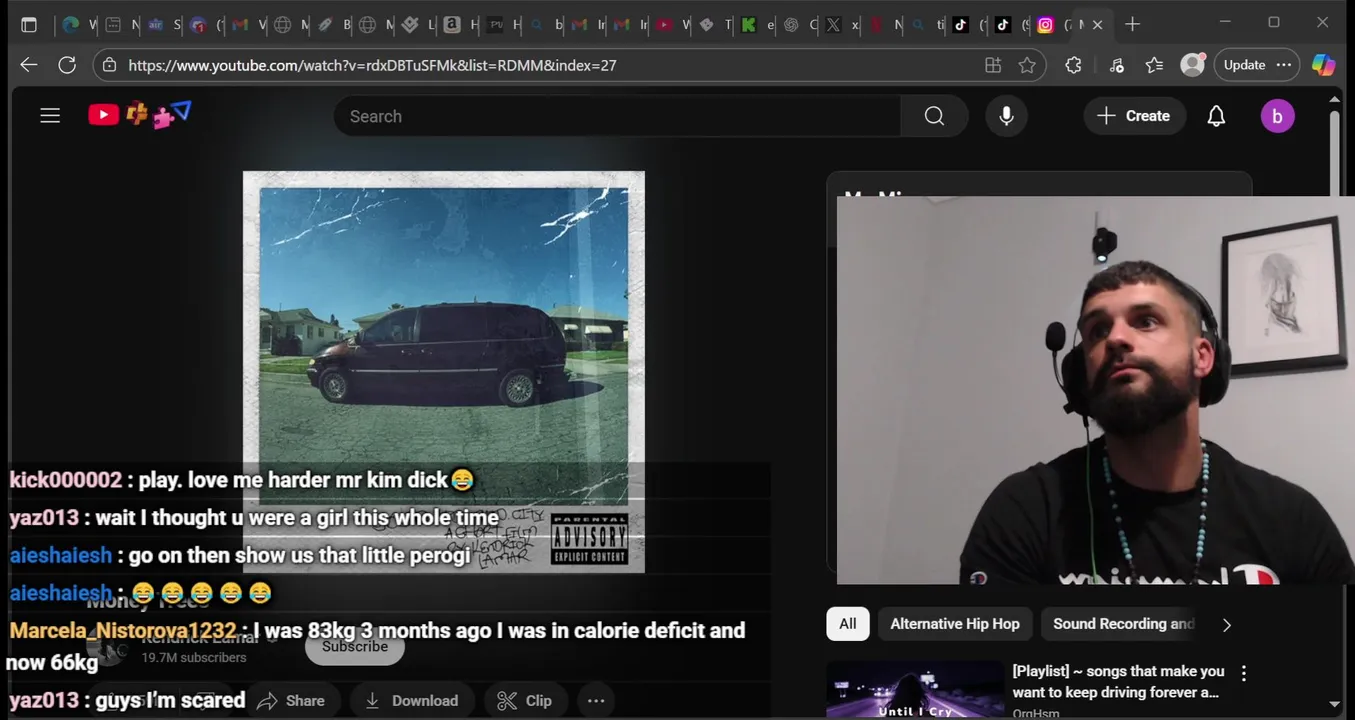Viewport: 1355px width, 720px height.
Task: Click the Update button in toolbar
Action: [x=1245, y=65]
